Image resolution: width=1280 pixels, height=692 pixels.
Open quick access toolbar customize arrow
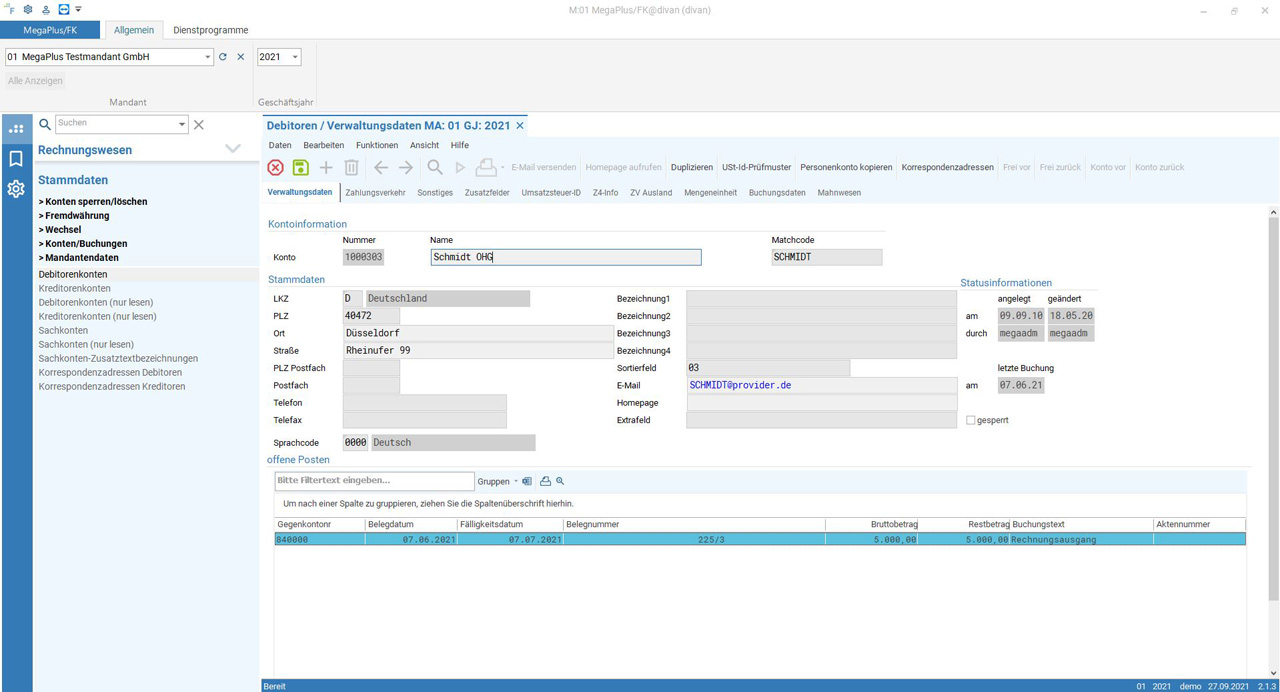(78, 9)
